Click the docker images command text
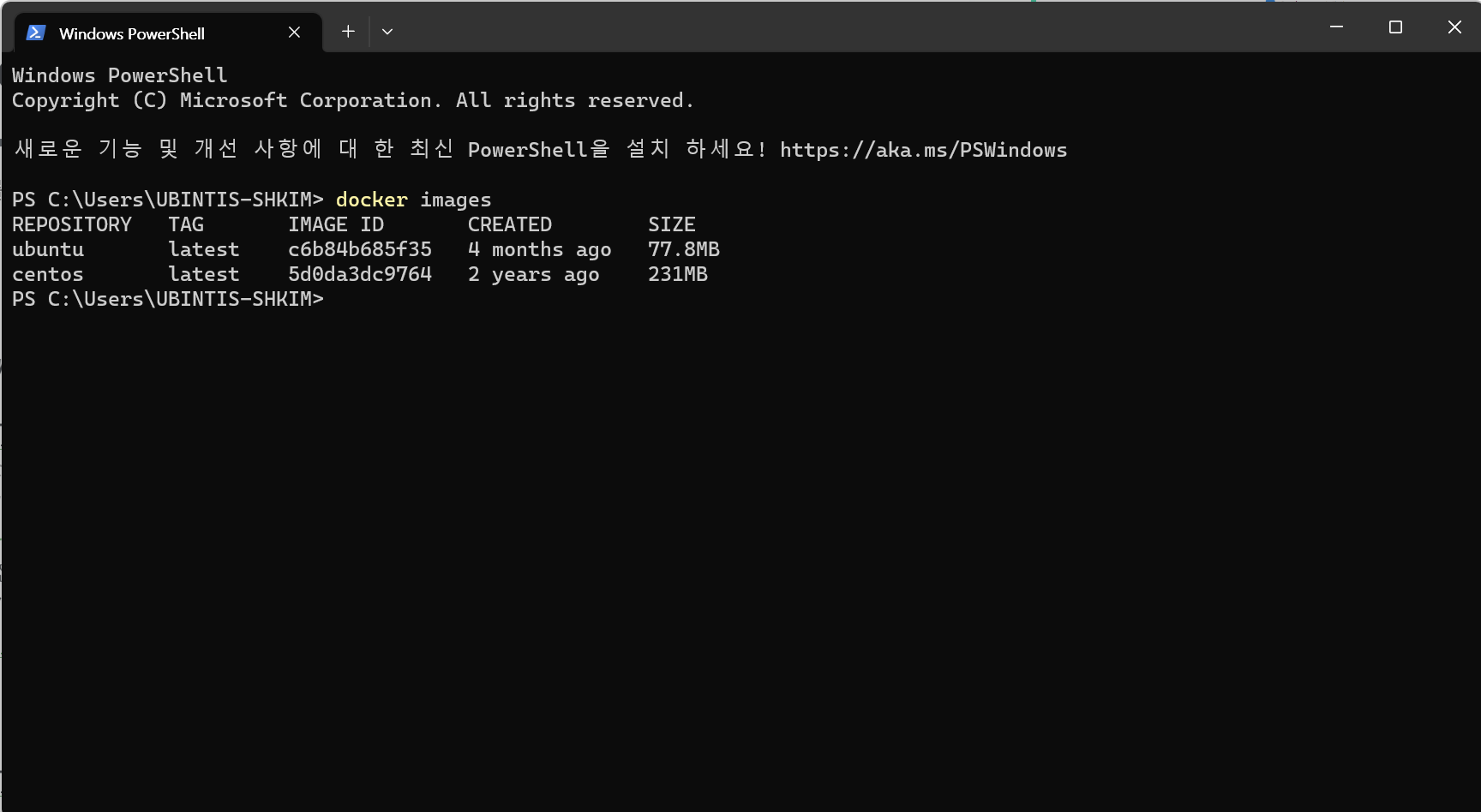This screenshot has width=1481, height=812. click(x=412, y=199)
